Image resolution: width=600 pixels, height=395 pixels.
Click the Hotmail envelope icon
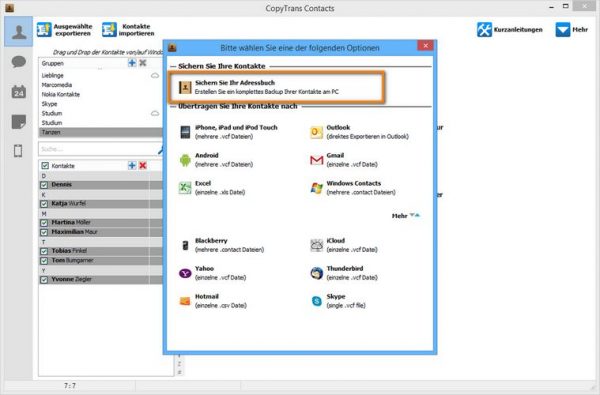tap(185, 301)
